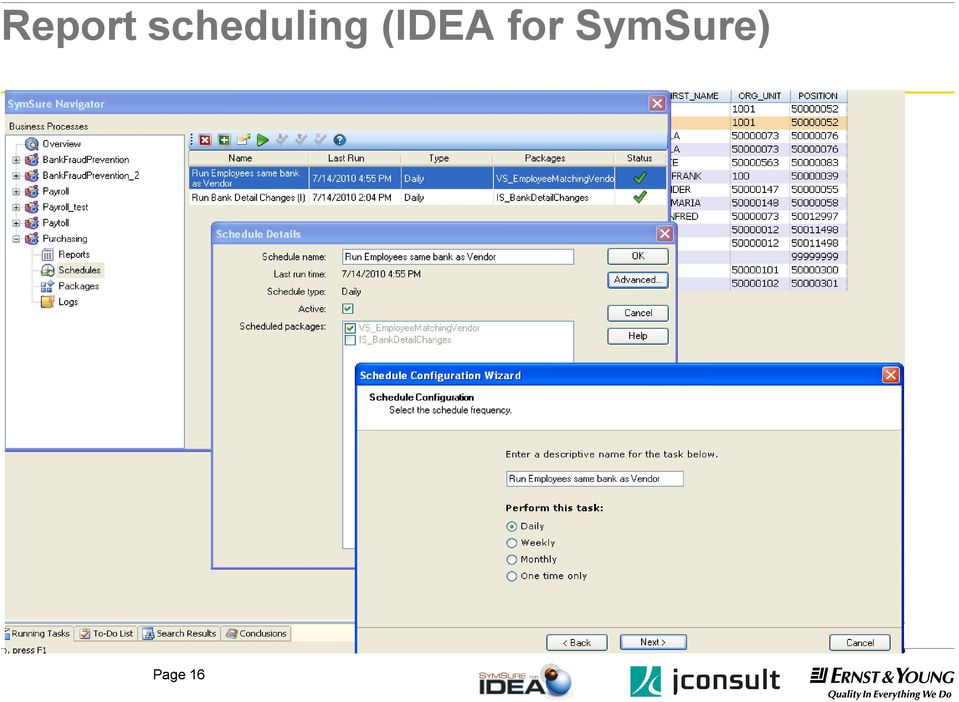Go Back in the Schedule Configuration Wizard
The width and height of the screenshot is (959, 702).
pos(577,643)
